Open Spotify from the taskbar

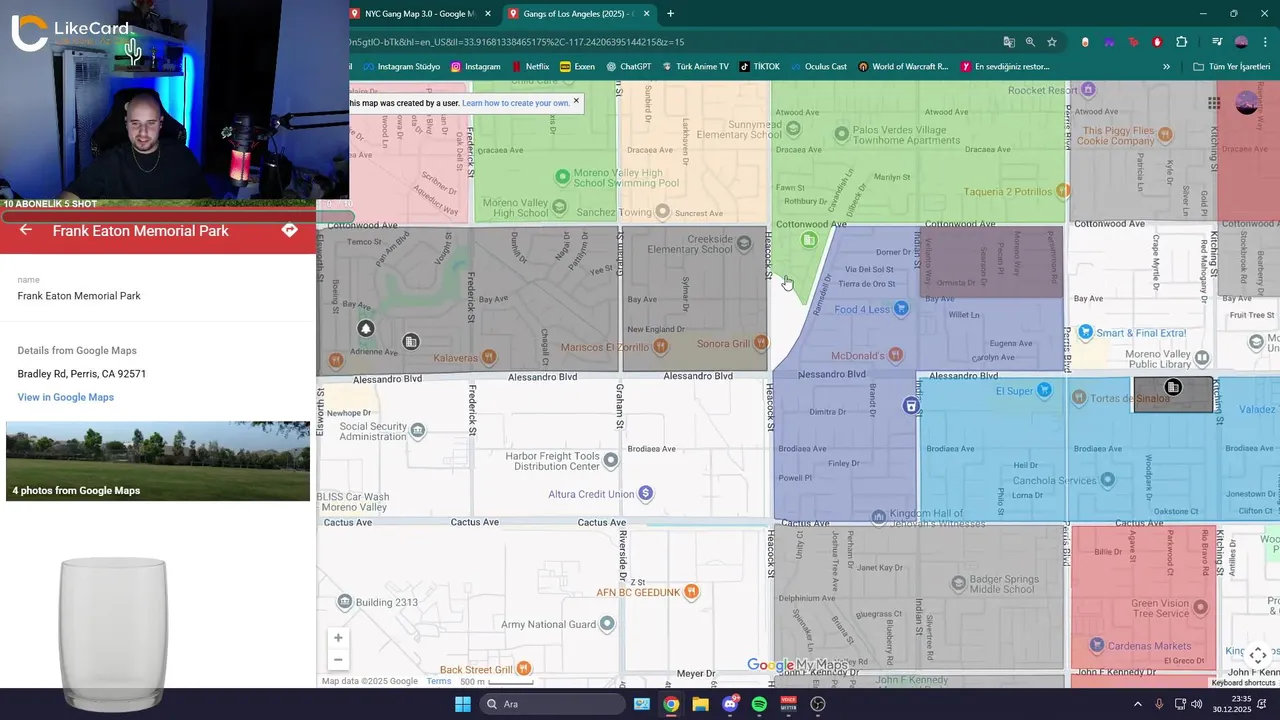point(759,704)
